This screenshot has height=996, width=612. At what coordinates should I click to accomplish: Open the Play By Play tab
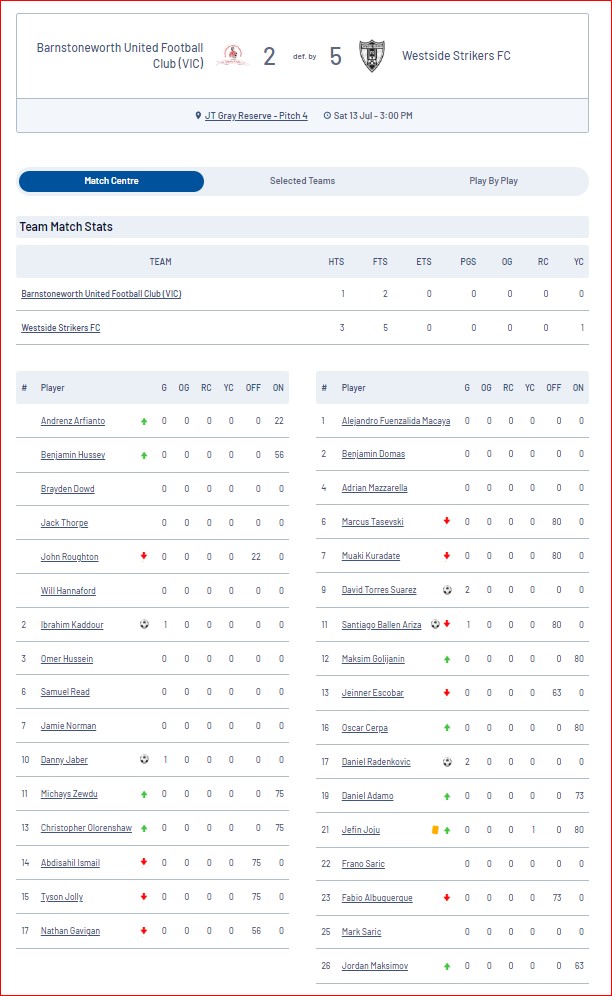493,181
